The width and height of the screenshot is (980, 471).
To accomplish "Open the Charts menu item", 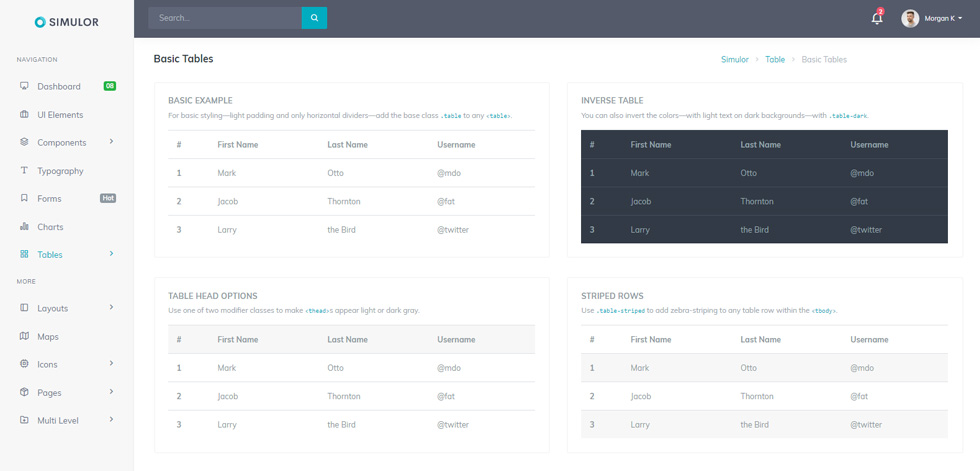I will pyautogui.click(x=50, y=227).
